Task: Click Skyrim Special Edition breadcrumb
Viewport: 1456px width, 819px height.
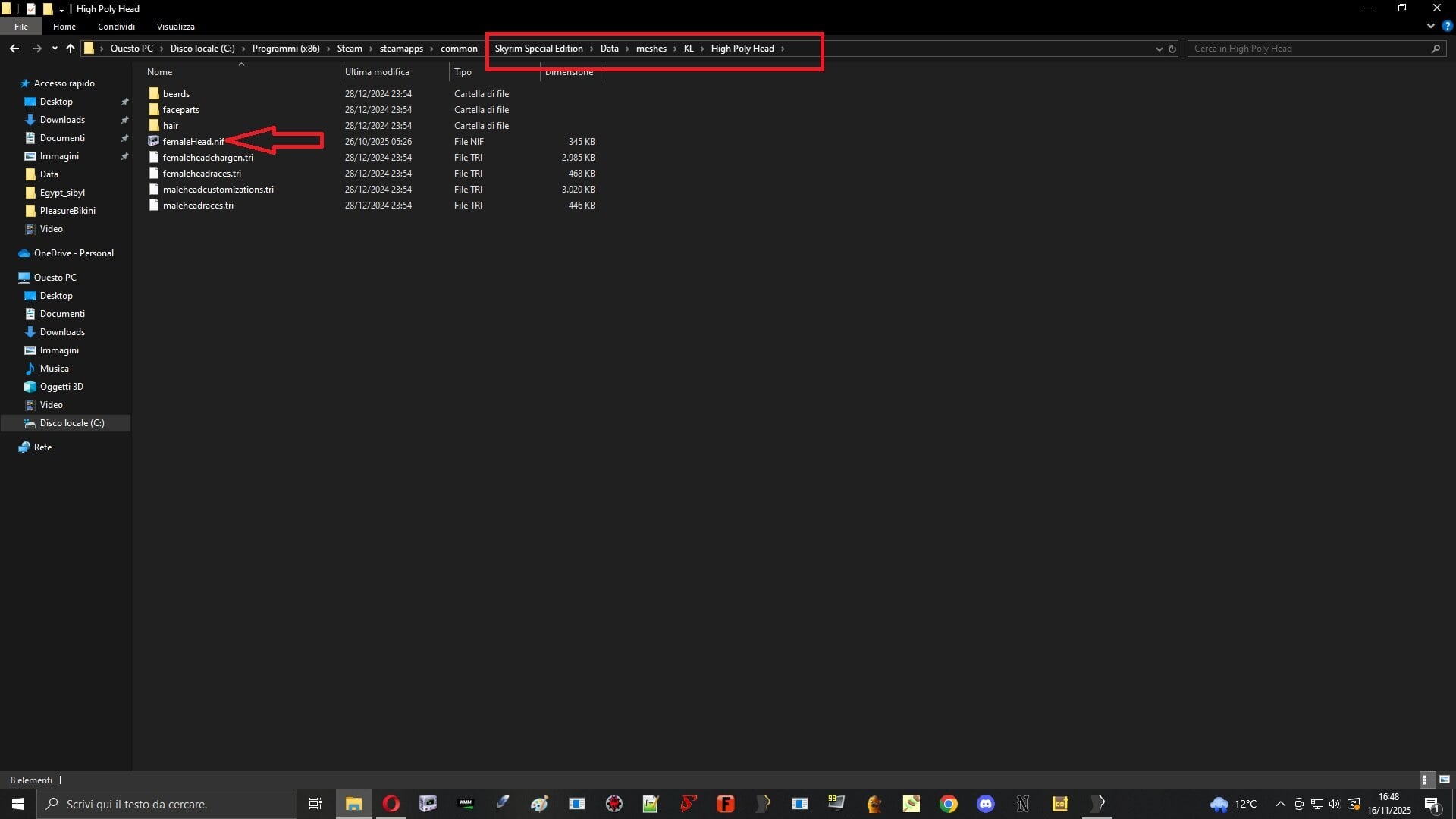Action: pyautogui.click(x=538, y=49)
